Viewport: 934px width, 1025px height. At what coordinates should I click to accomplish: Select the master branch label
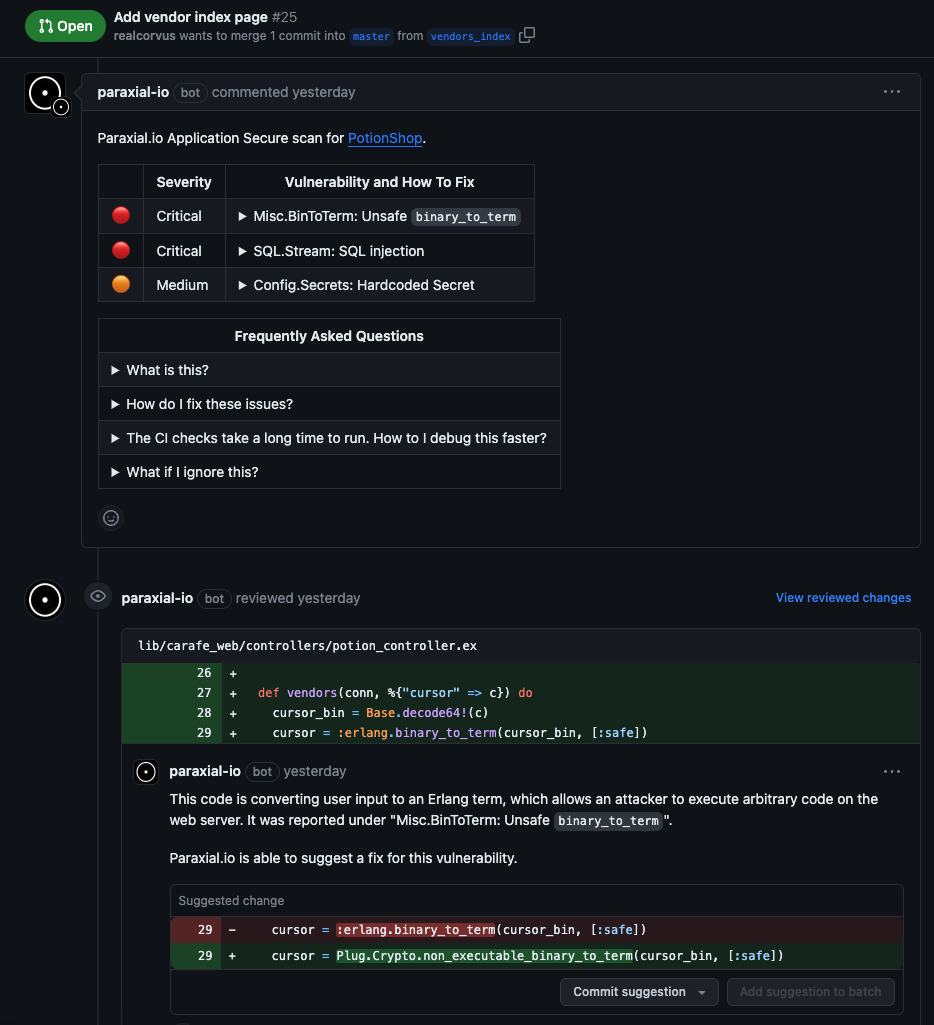(371, 36)
